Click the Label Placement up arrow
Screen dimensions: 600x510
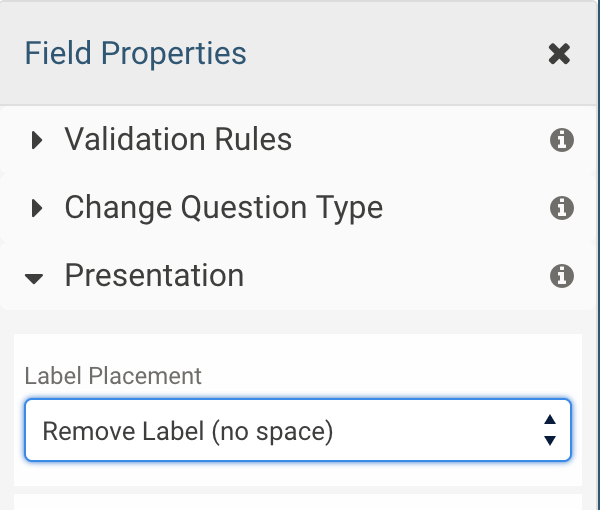[x=550, y=419]
